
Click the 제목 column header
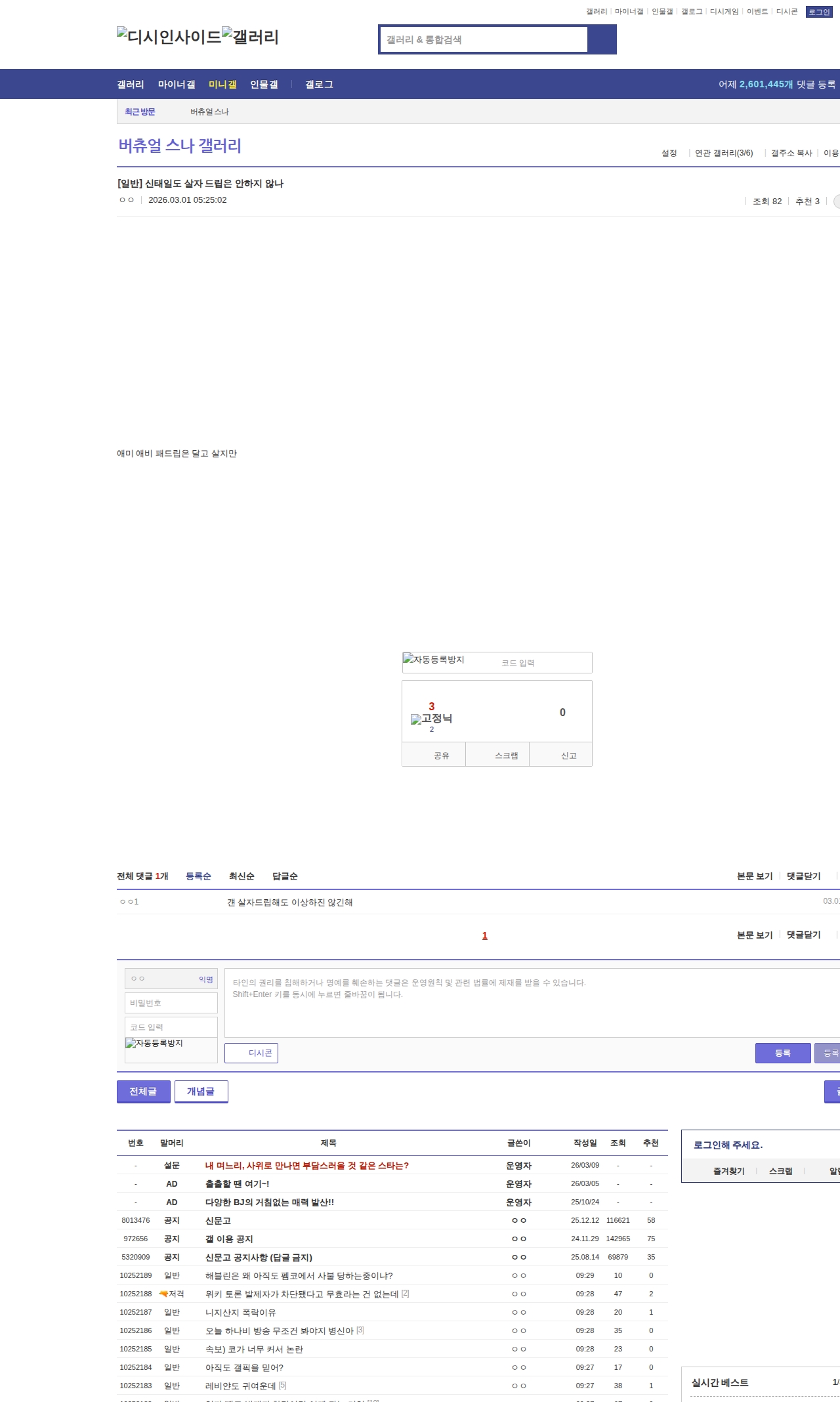click(x=328, y=1143)
